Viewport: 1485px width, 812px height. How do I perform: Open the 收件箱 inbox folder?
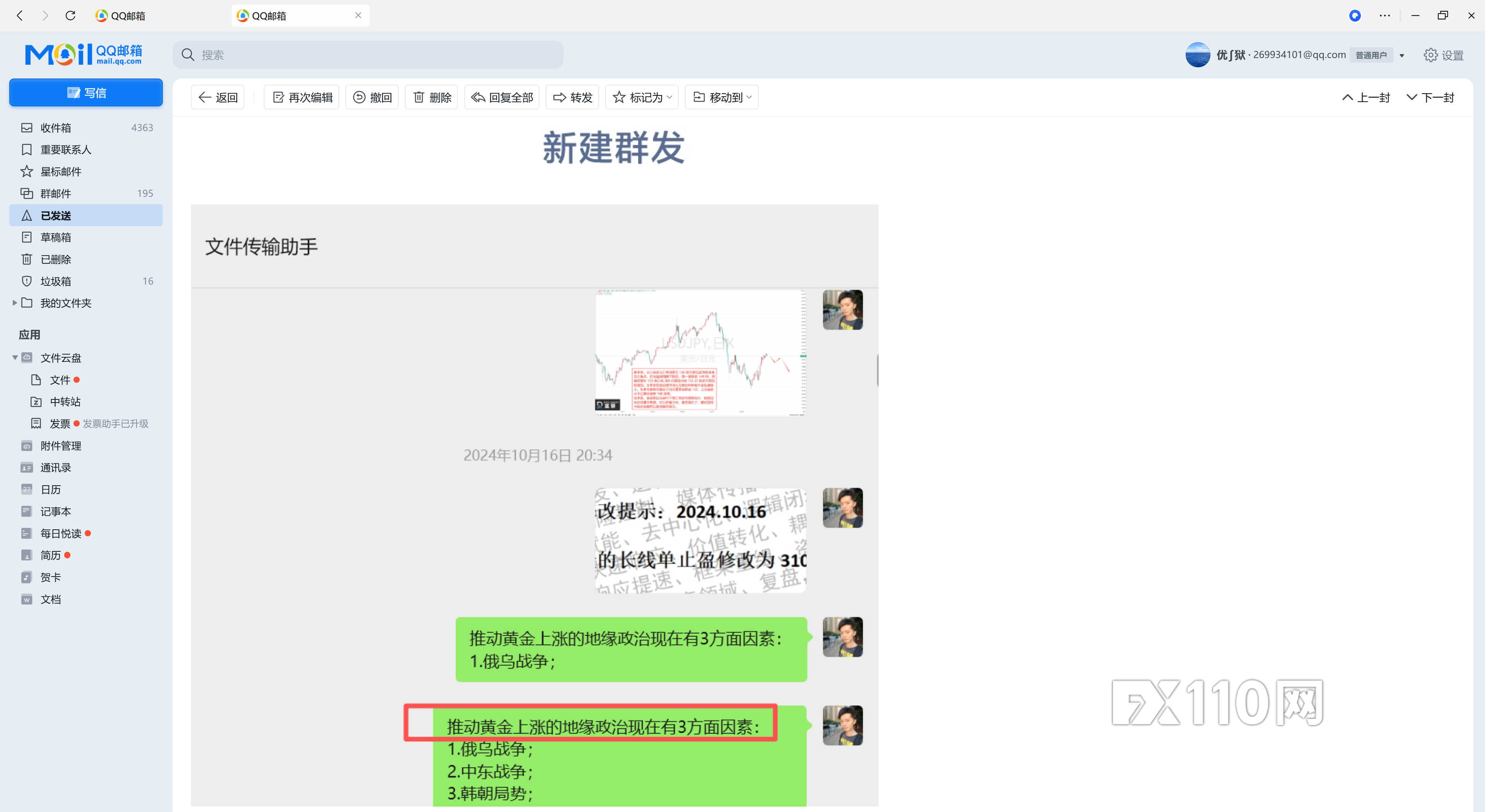[x=86, y=127]
